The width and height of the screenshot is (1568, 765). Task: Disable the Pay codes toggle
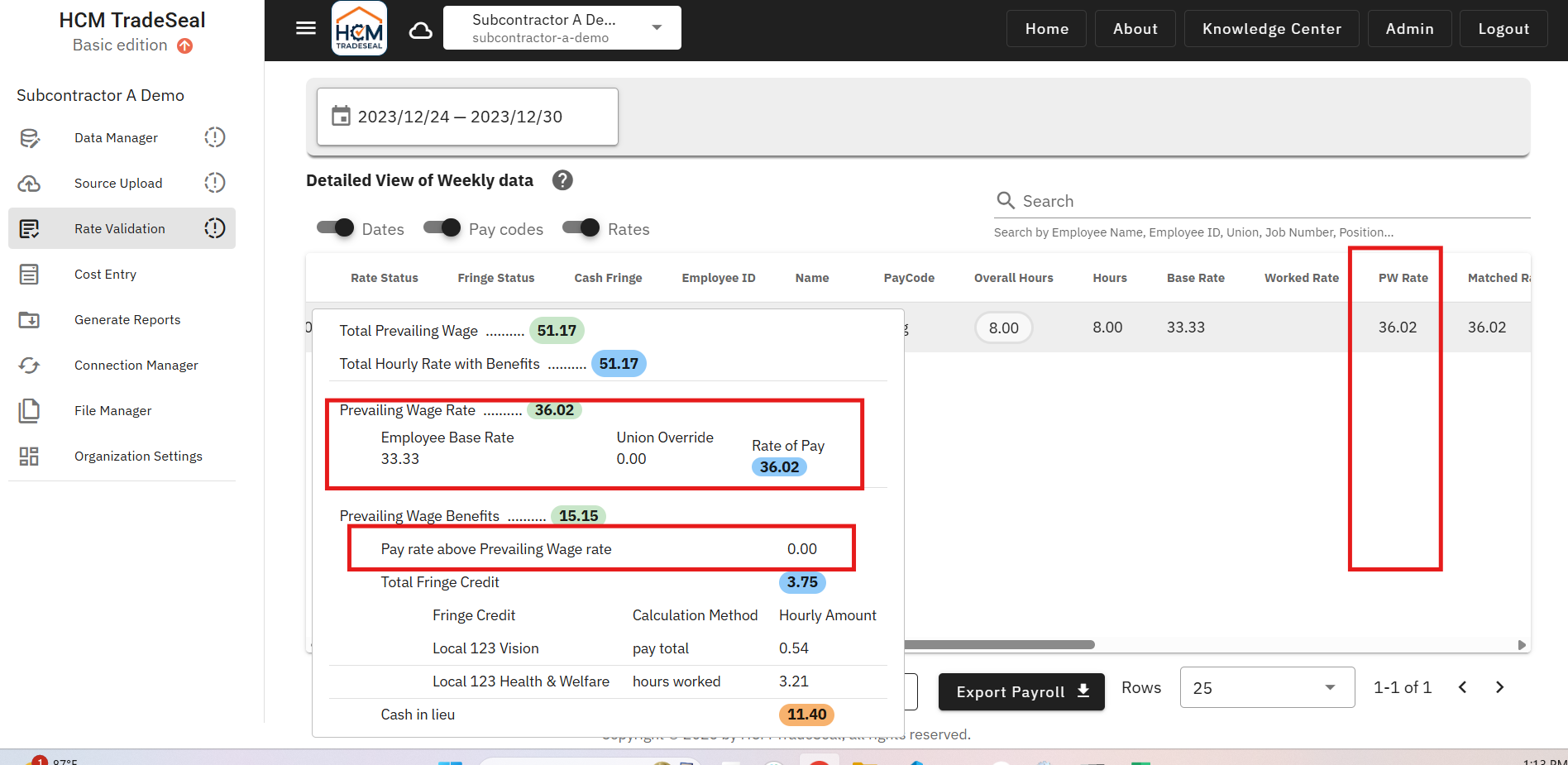[x=442, y=228]
